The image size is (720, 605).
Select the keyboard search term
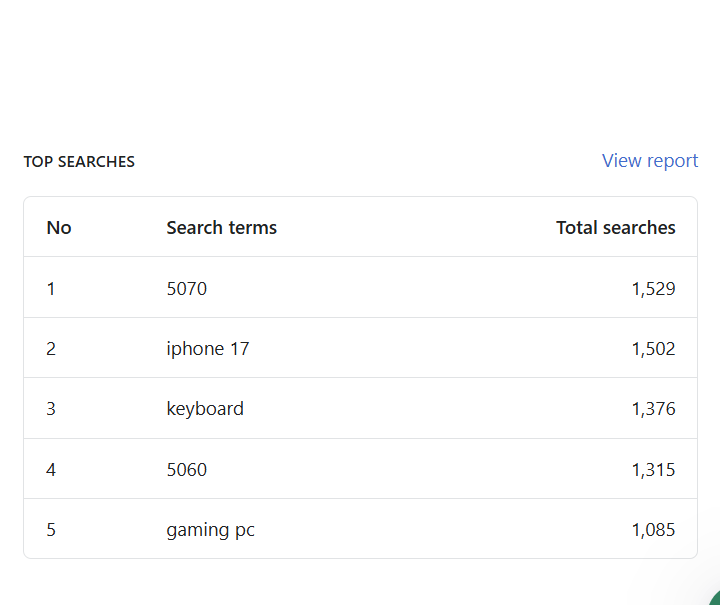coord(205,409)
